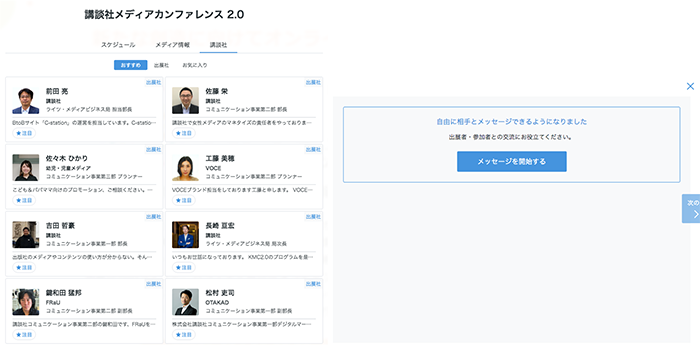This screenshot has height=364, width=700.
Task: Click the 幼児・児童メディア affiliation text
Action: coord(68,168)
